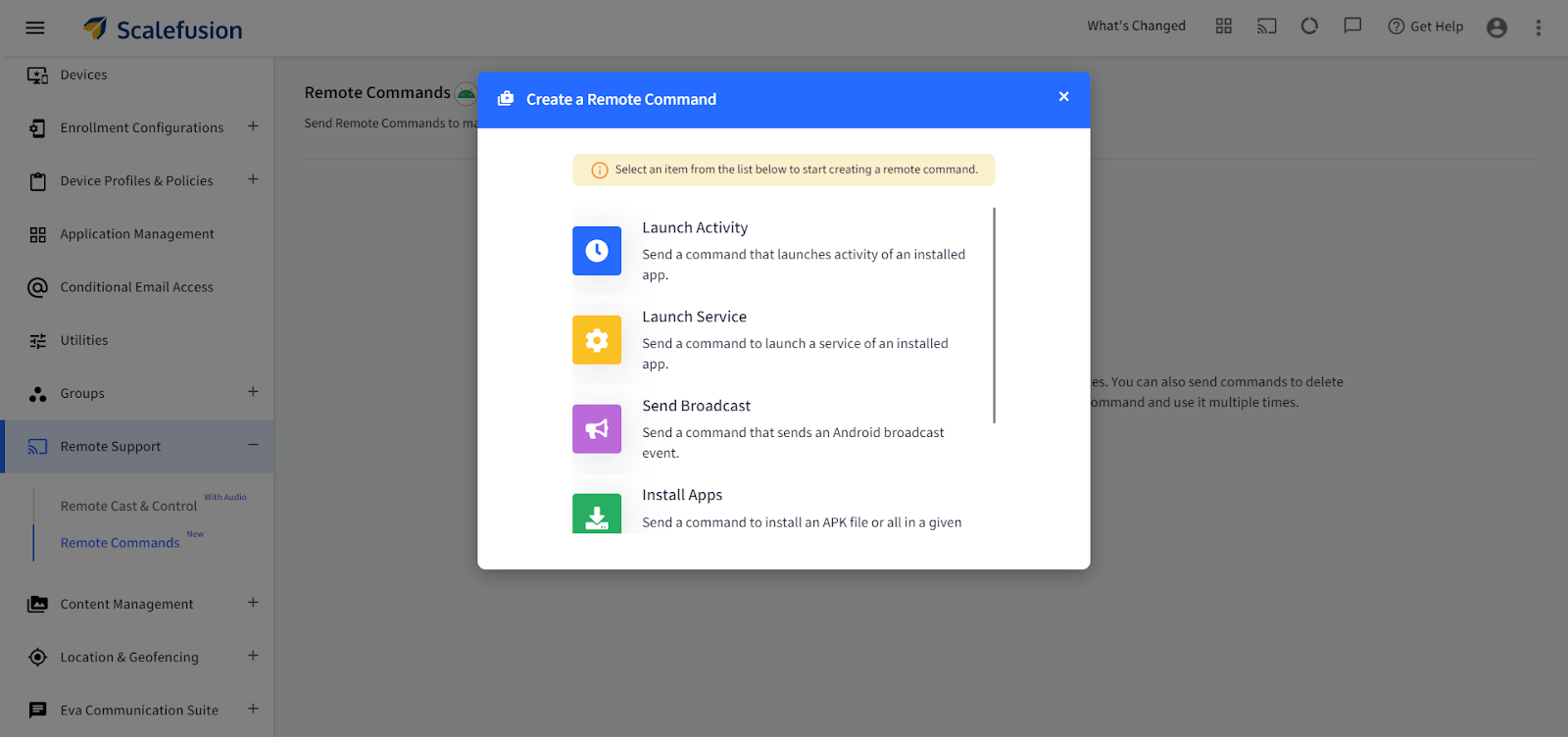1568x737 pixels.
Task: Click the Remote Support cast icon
Action: (37, 447)
